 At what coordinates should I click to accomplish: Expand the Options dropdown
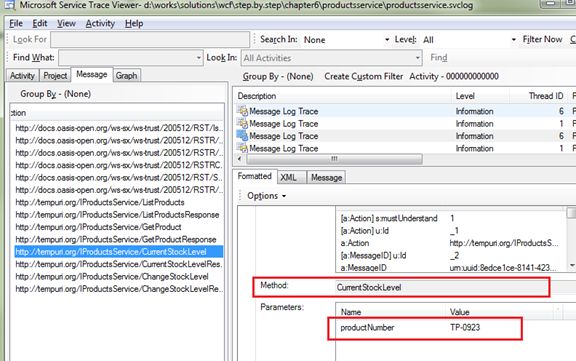coord(266,196)
